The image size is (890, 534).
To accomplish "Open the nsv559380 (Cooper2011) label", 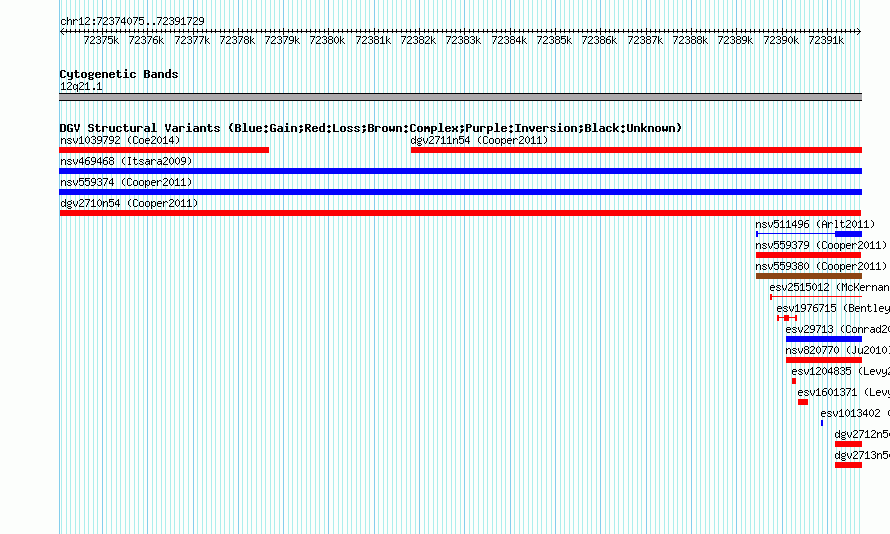I will [821, 266].
